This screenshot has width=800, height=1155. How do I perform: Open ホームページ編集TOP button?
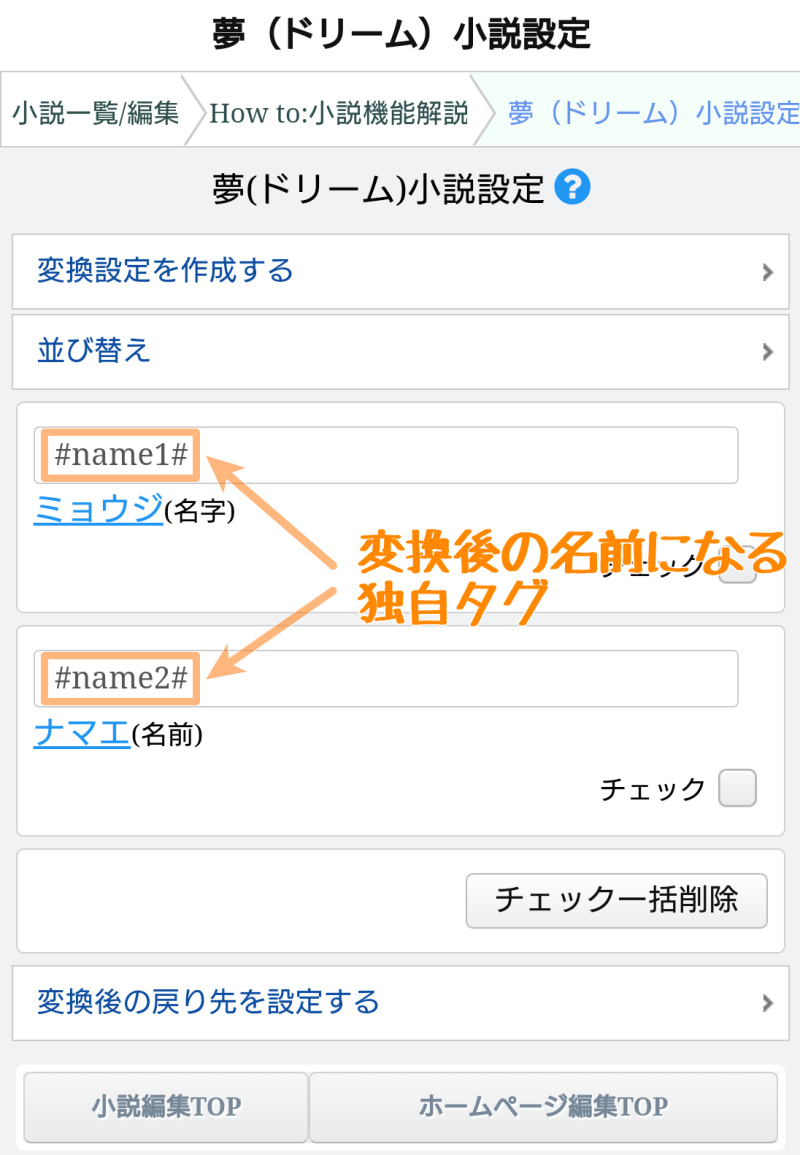(x=543, y=1107)
